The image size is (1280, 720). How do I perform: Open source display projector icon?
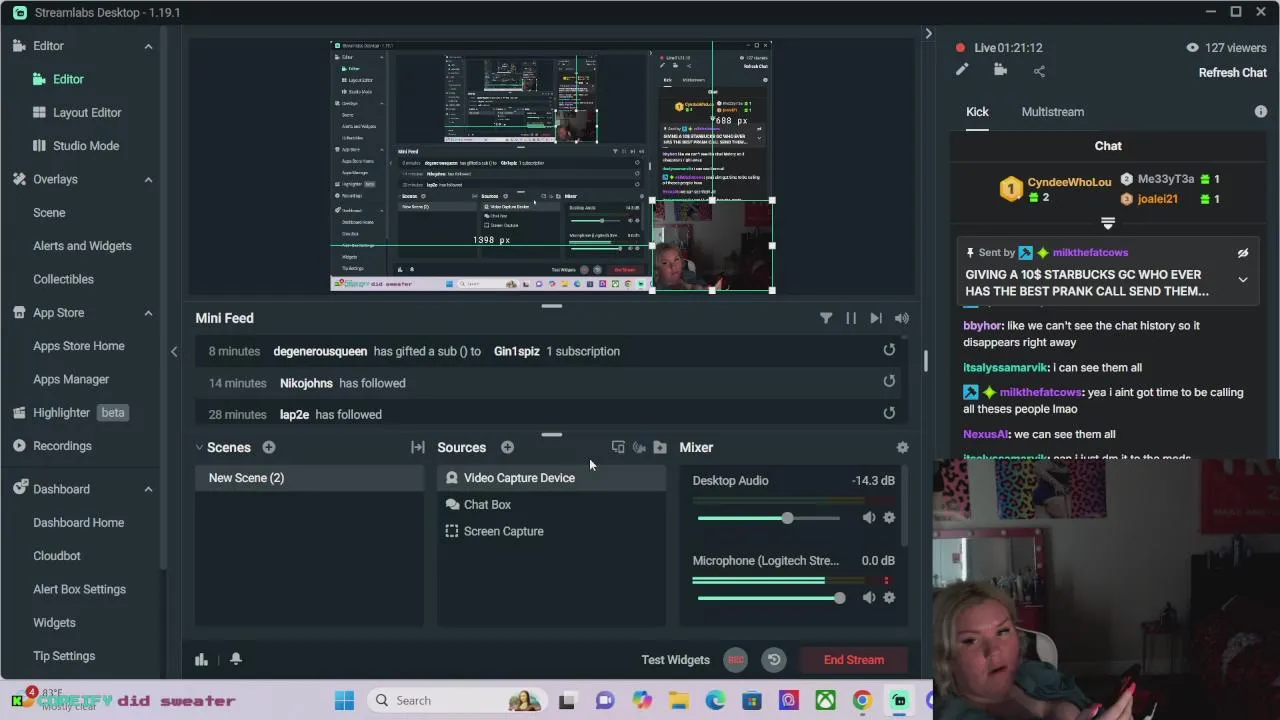tap(618, 447)
